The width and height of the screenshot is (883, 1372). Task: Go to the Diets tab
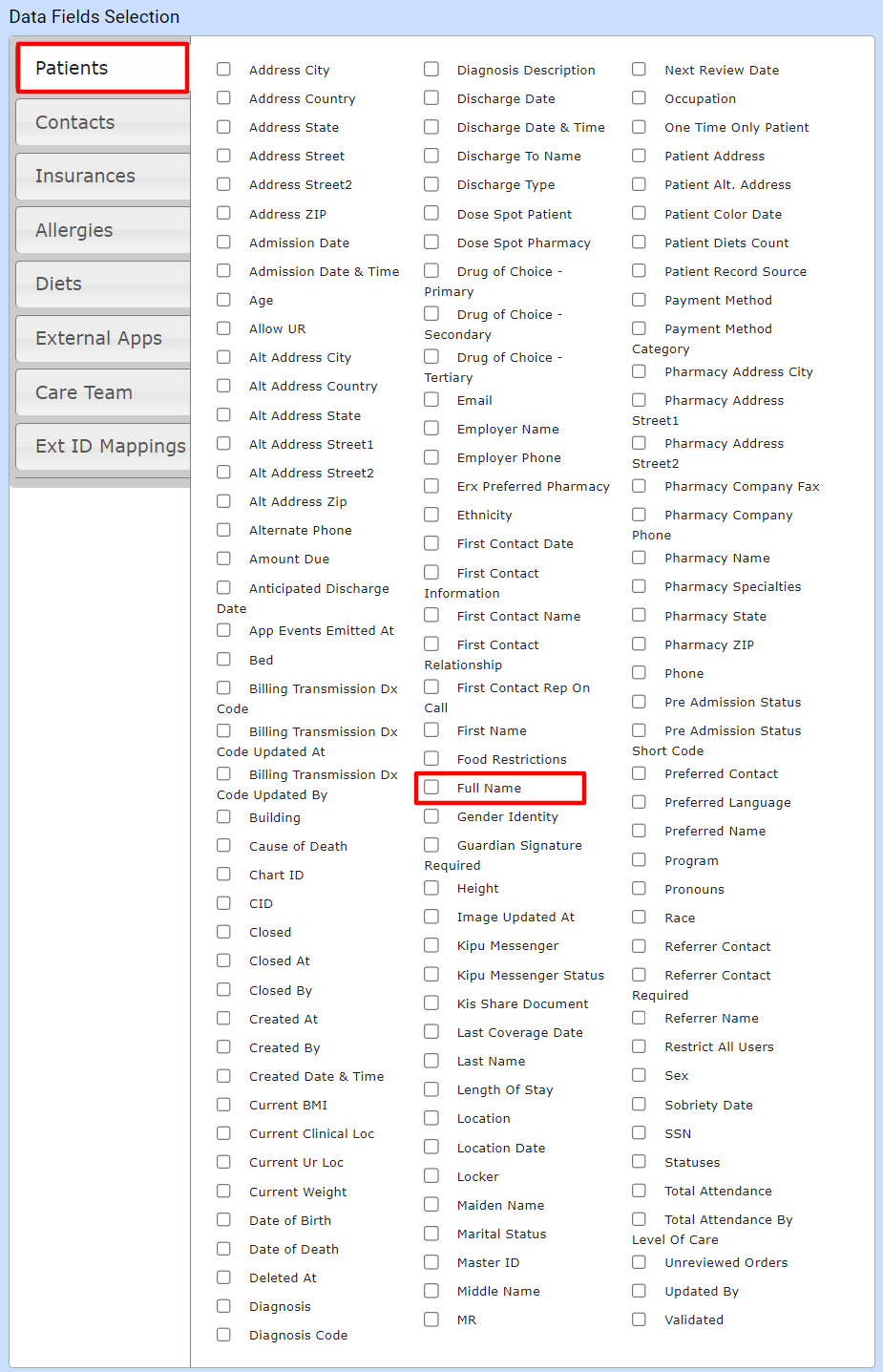coord(102,284)
